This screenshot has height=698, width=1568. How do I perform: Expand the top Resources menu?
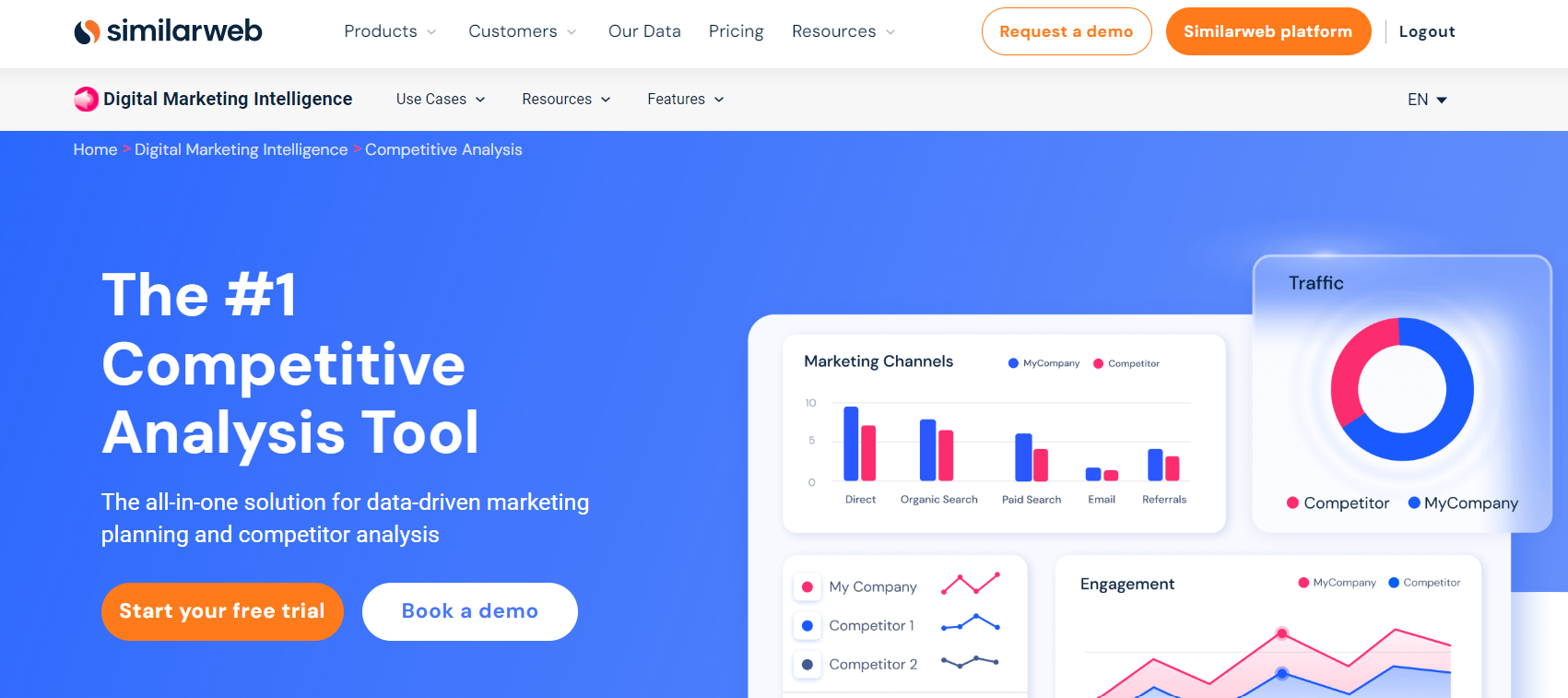click(x=843, y=31)
